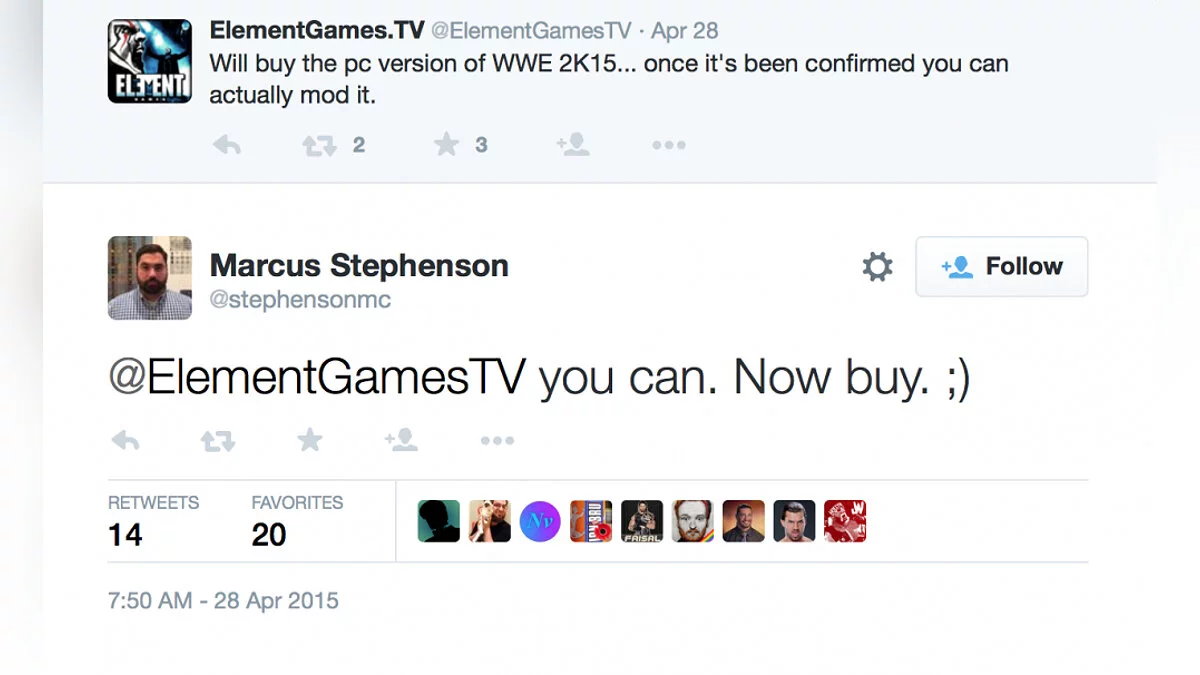Click the purple Nv avatar in favoriters
This screenshot has width=1200, height=675.
540,521
